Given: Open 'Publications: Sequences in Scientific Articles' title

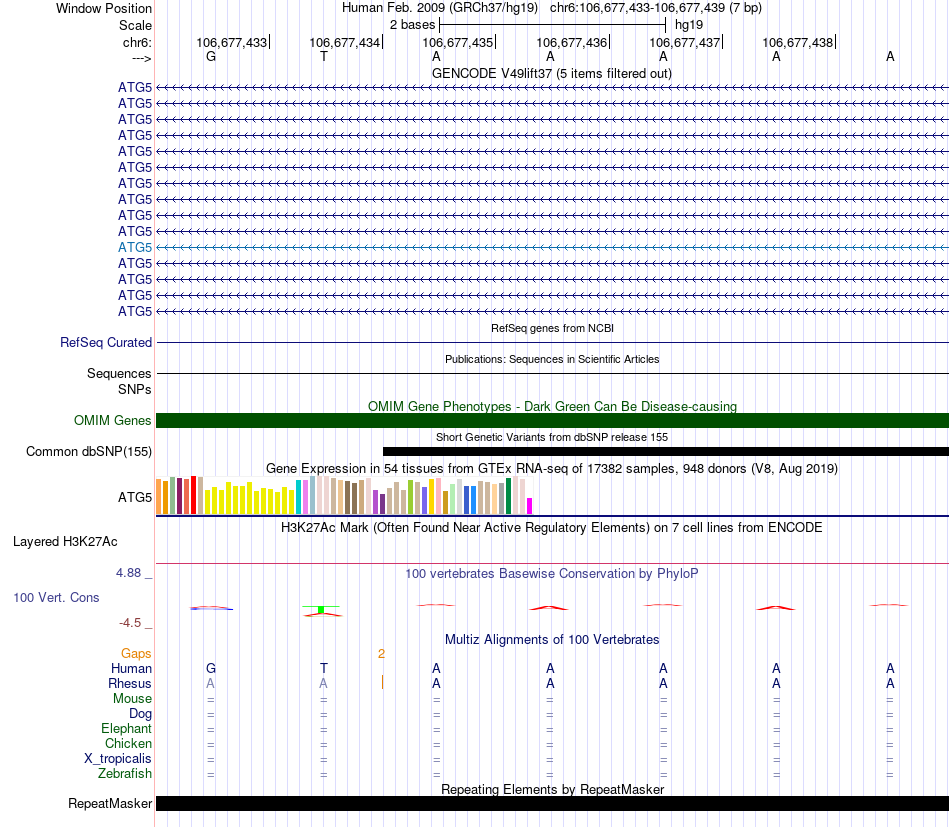Looking at the screenshot, I should (552, 359).
